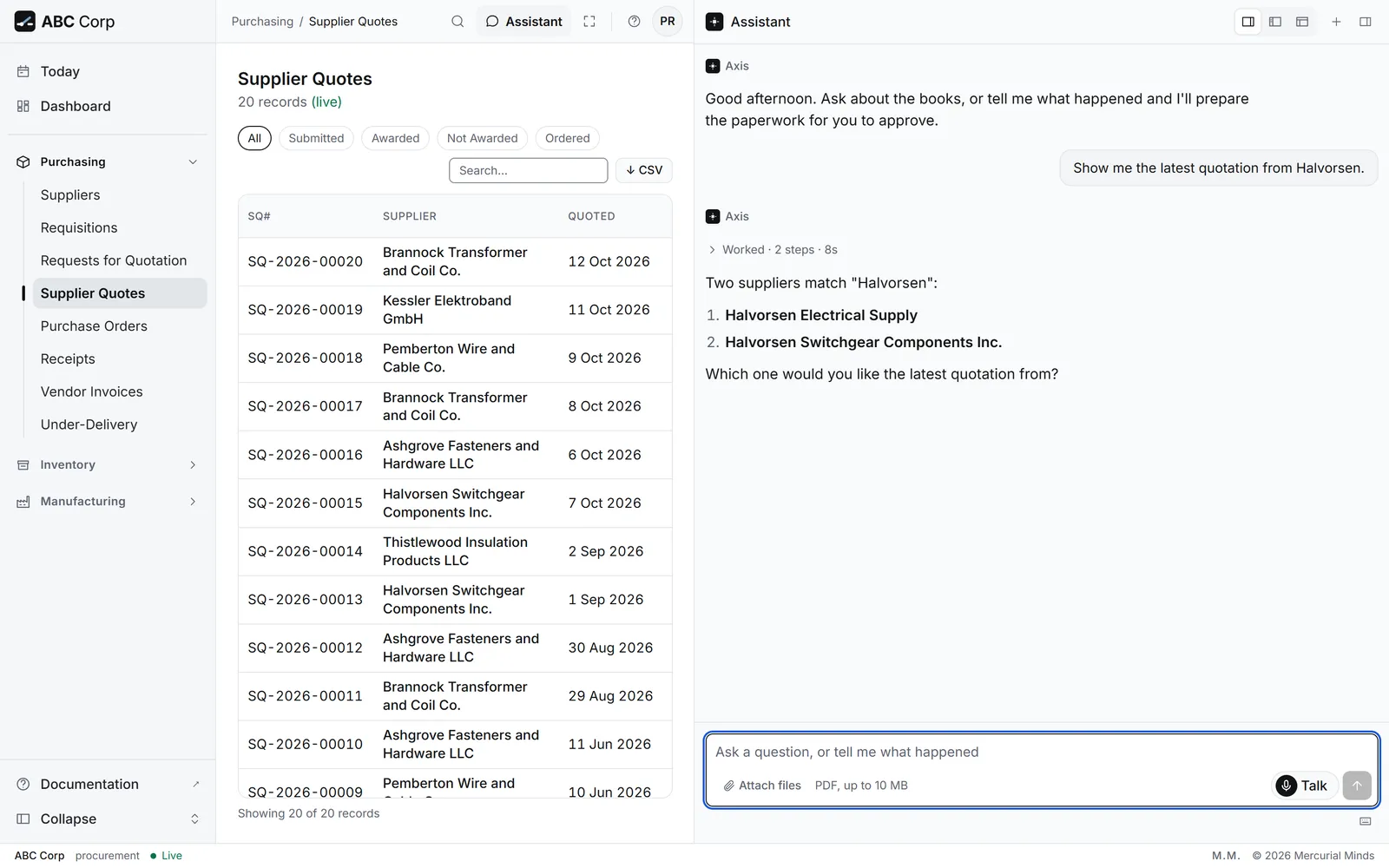Open the search magnifier icon in header
Screen dimensions: 1389x868
[458, 22]
